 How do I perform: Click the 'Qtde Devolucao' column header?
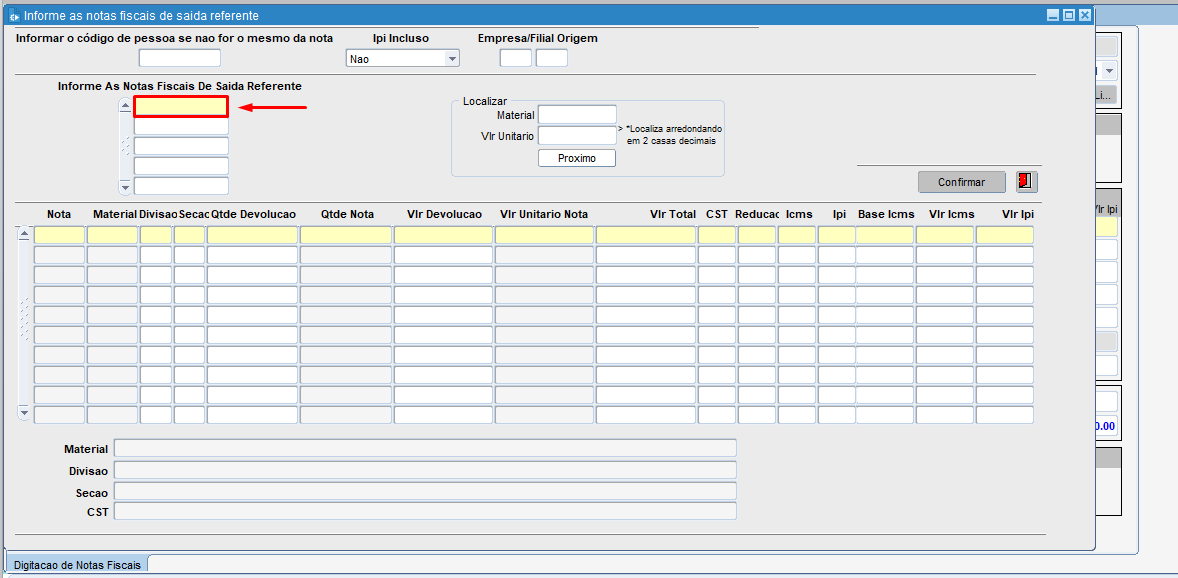(253, 214)
